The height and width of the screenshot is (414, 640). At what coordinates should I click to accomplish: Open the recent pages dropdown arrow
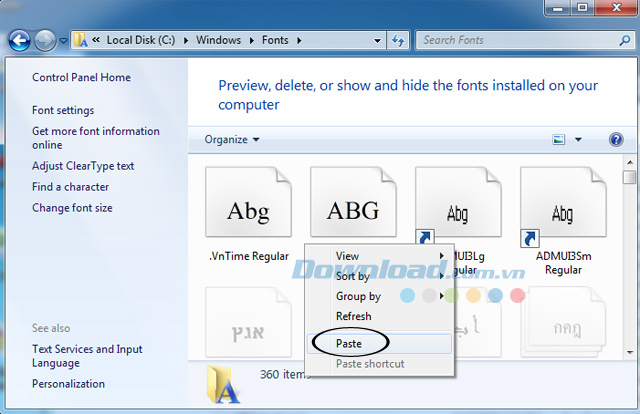63,40
